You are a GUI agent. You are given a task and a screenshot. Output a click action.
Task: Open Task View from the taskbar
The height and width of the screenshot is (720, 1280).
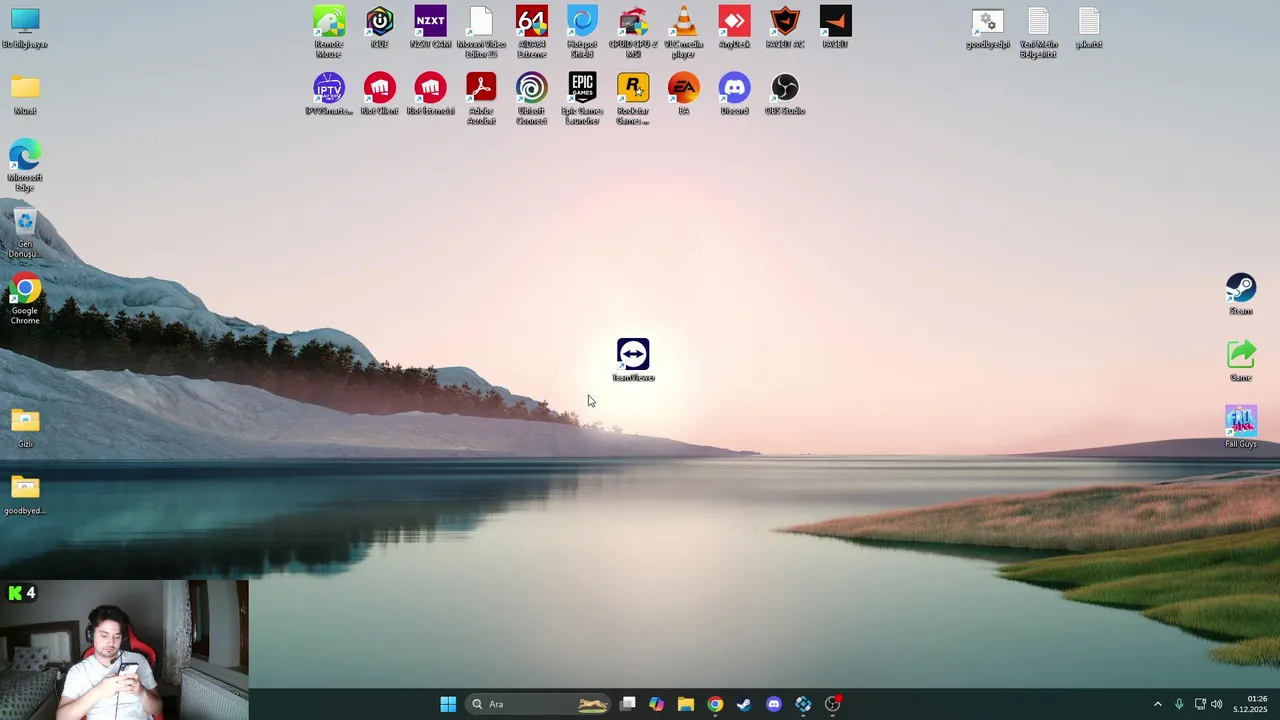[x=627, y=704]
